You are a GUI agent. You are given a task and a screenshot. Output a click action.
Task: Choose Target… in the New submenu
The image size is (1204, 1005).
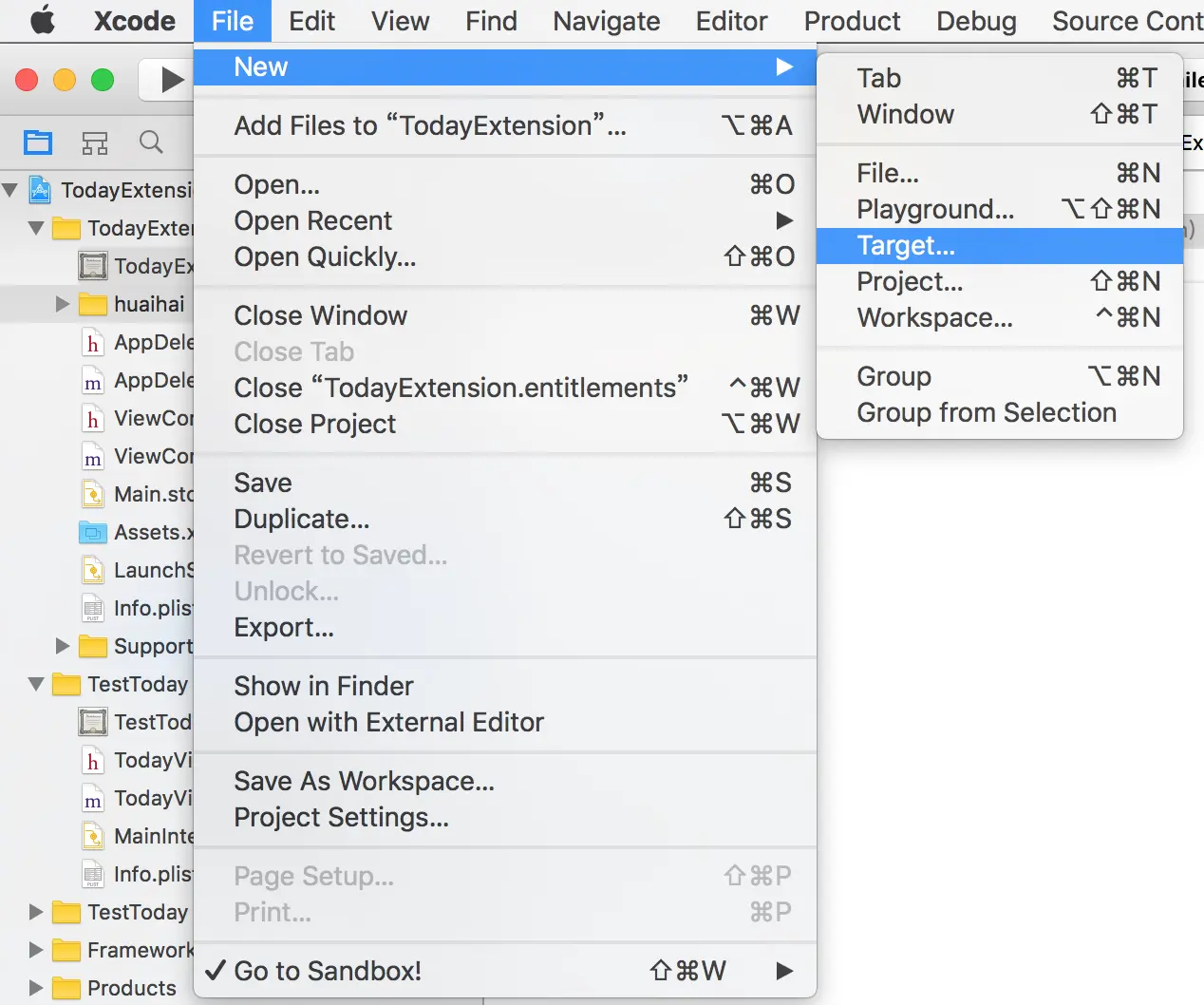pyautogui.click(x=1000, y=245)
